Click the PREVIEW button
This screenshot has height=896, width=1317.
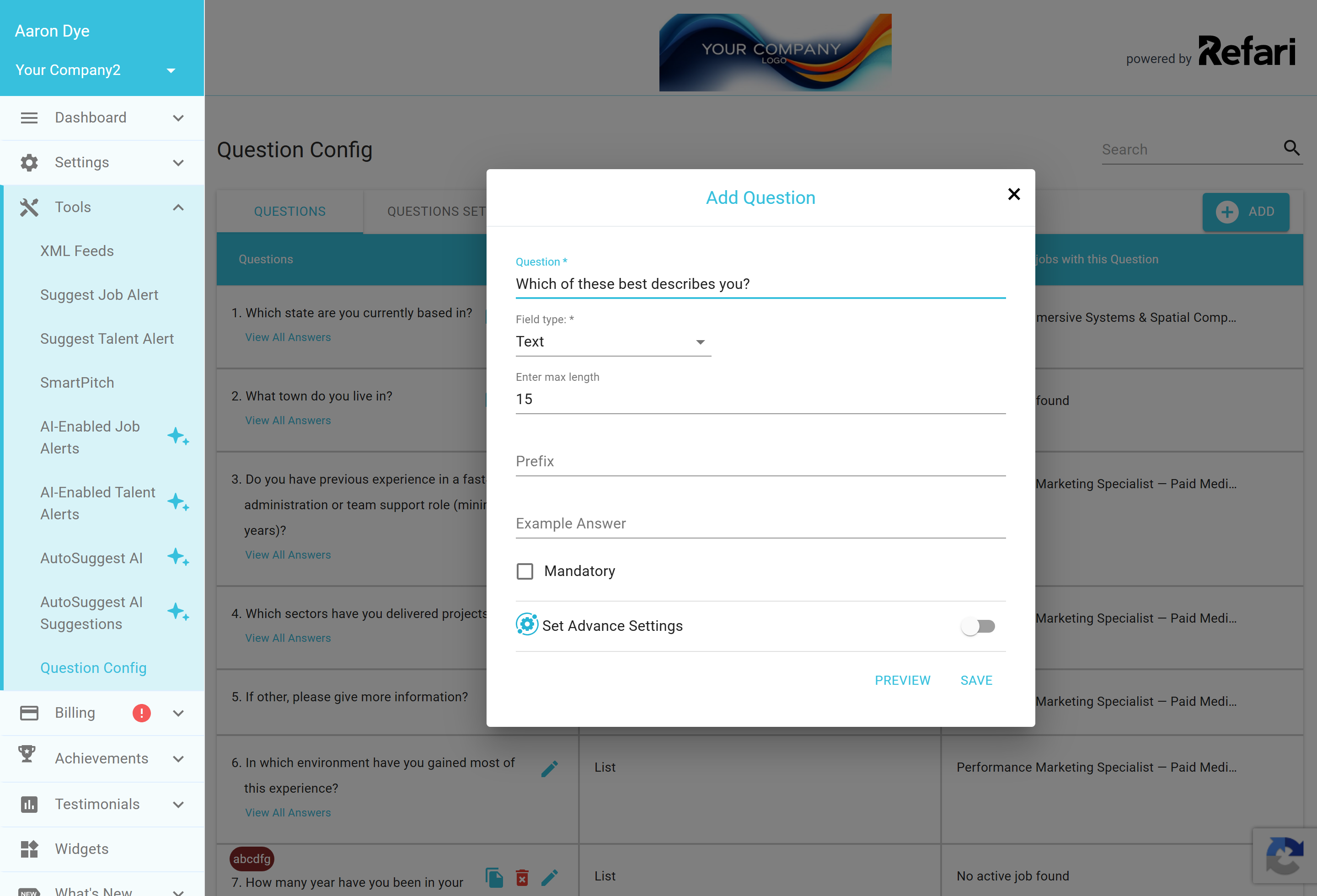tap(902, 680)
